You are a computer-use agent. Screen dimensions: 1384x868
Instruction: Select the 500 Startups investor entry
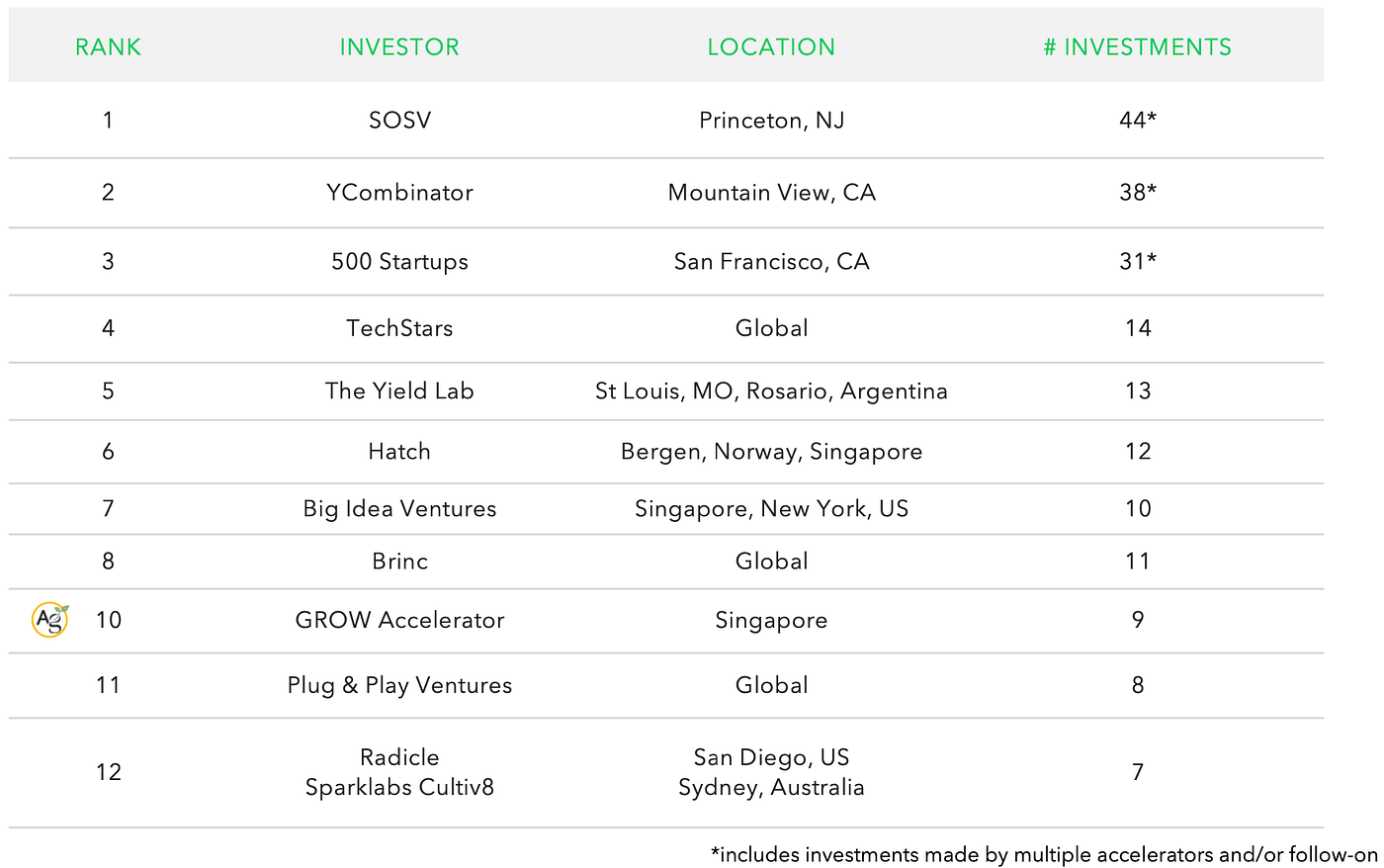pos(399,262)
